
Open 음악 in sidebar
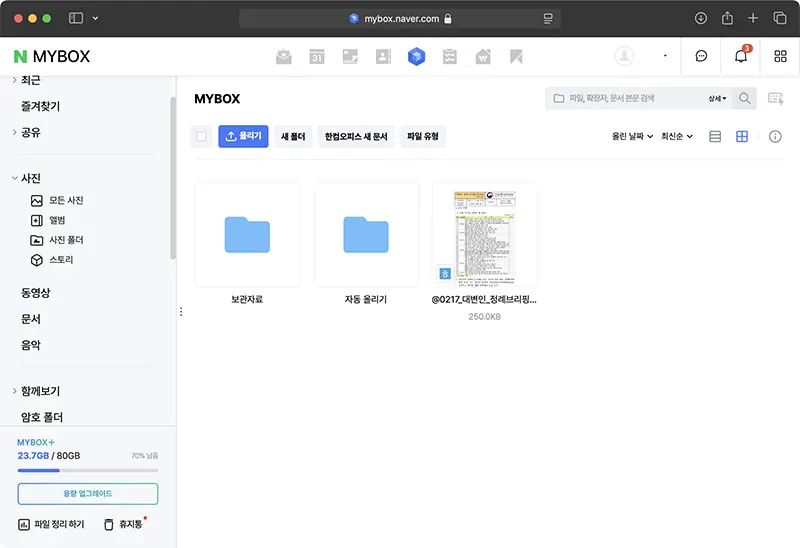[x=31, y=345]
